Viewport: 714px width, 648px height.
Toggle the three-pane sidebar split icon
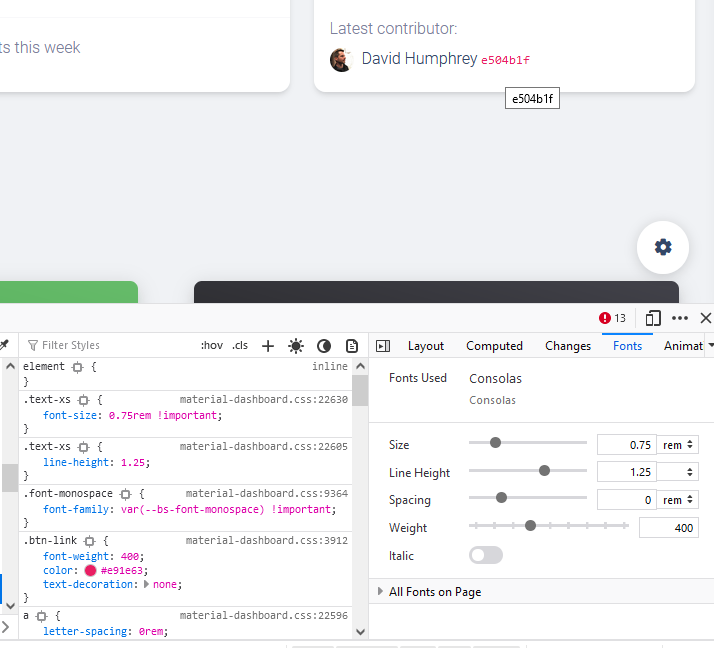(x=383, y=346)
